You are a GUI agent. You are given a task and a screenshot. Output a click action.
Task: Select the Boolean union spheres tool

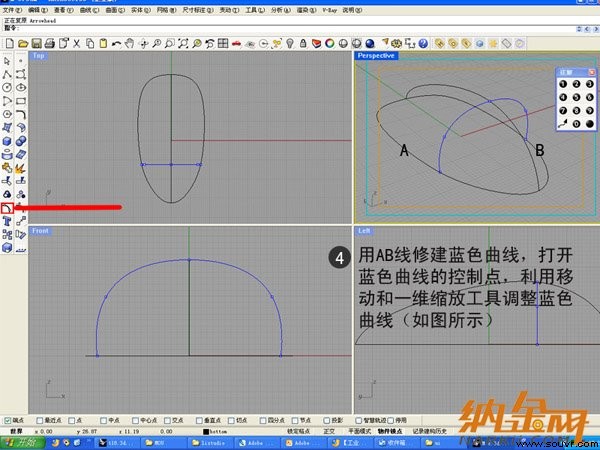[21, 141]
